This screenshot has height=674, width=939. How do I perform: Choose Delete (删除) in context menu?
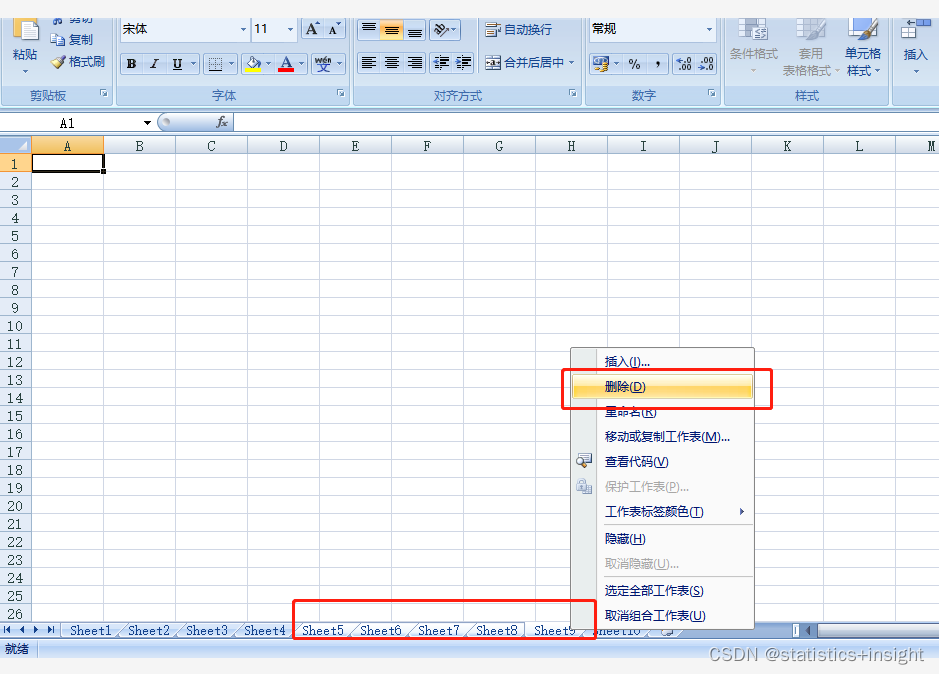(x=662, y=386)
